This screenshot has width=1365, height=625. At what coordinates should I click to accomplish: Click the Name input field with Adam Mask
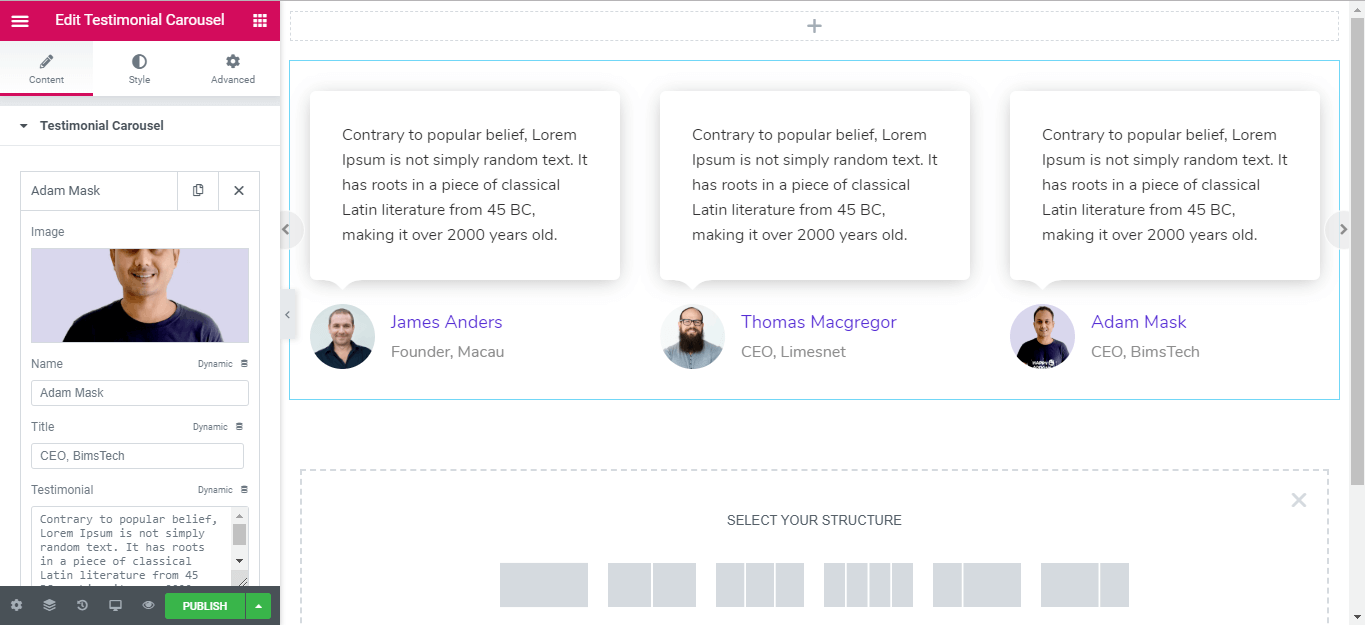140,393
